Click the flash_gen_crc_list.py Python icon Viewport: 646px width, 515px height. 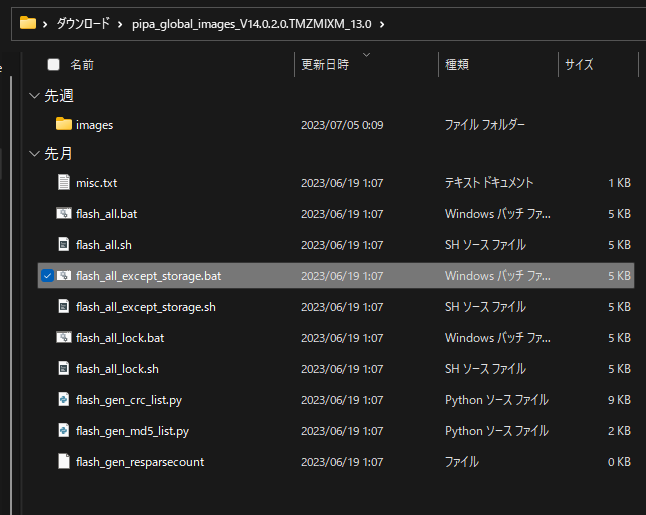pyautogui.click(x=64, y=399)
